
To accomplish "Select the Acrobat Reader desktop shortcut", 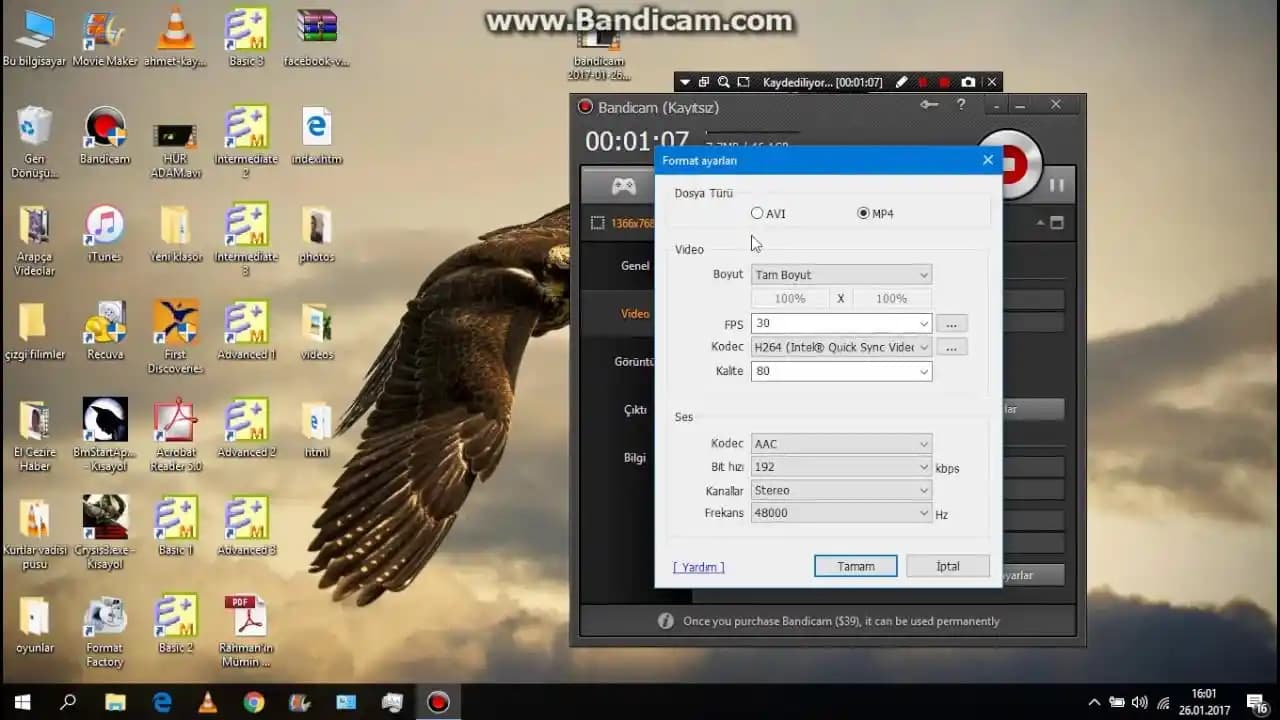I will (175, 436).
